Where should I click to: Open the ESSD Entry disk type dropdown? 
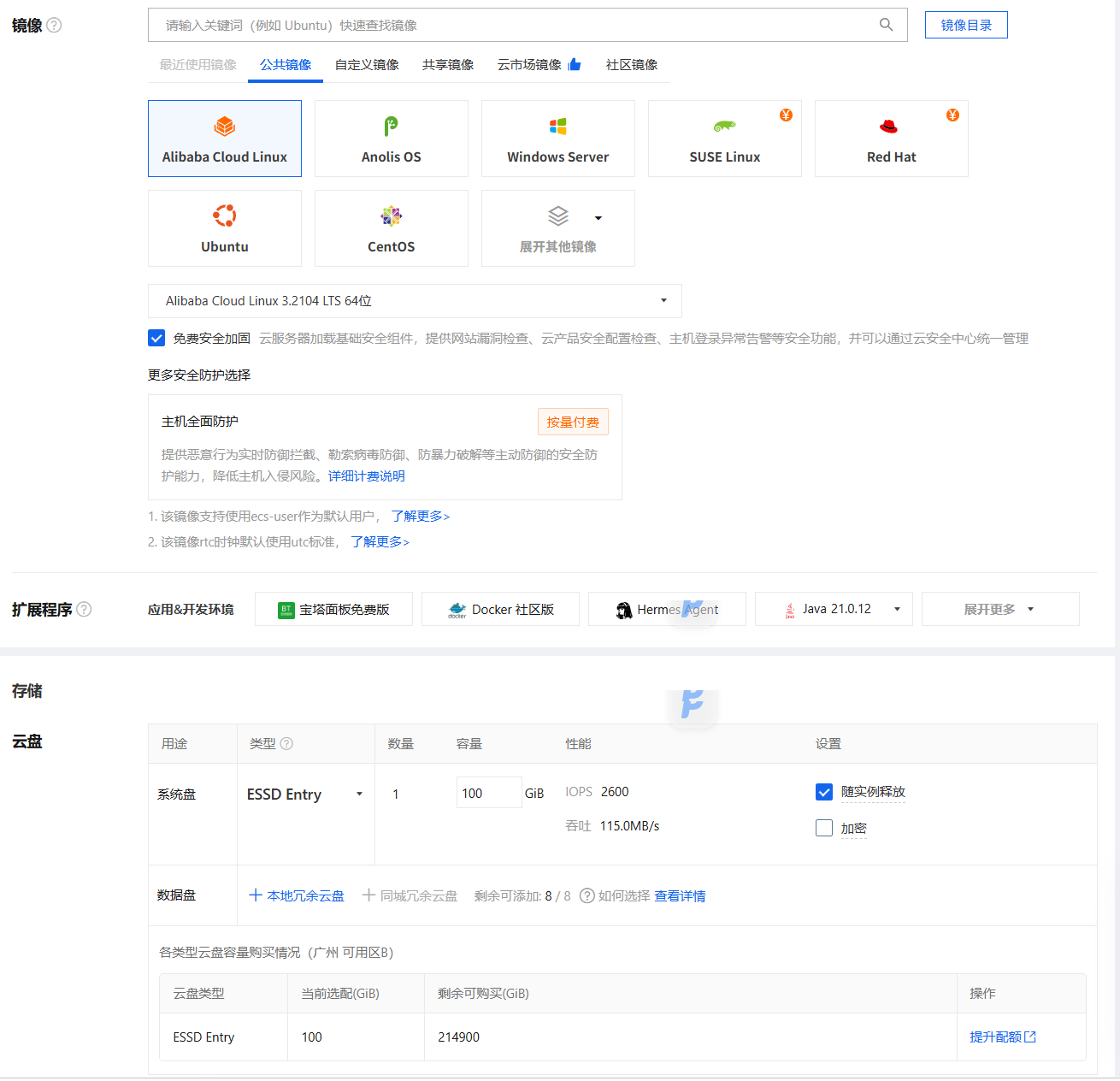tap(305, 795)
